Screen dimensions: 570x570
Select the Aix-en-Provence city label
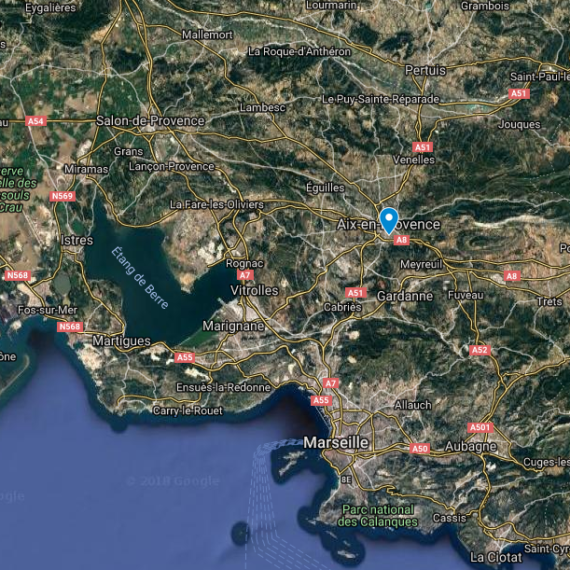point(389,224)
